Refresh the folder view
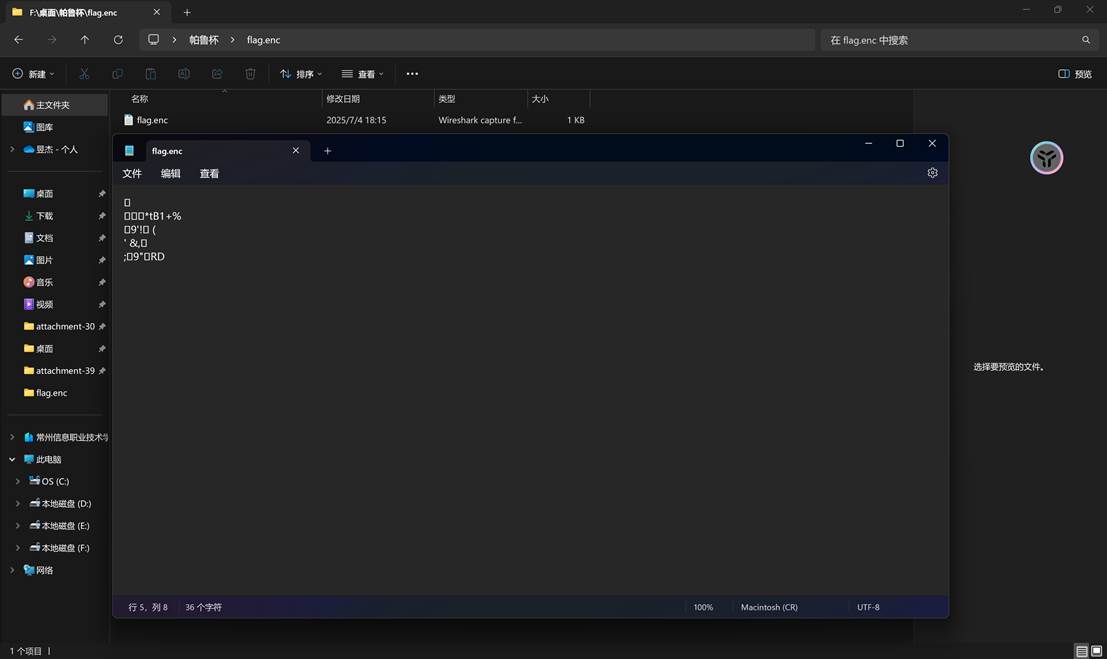 point(118,40)
